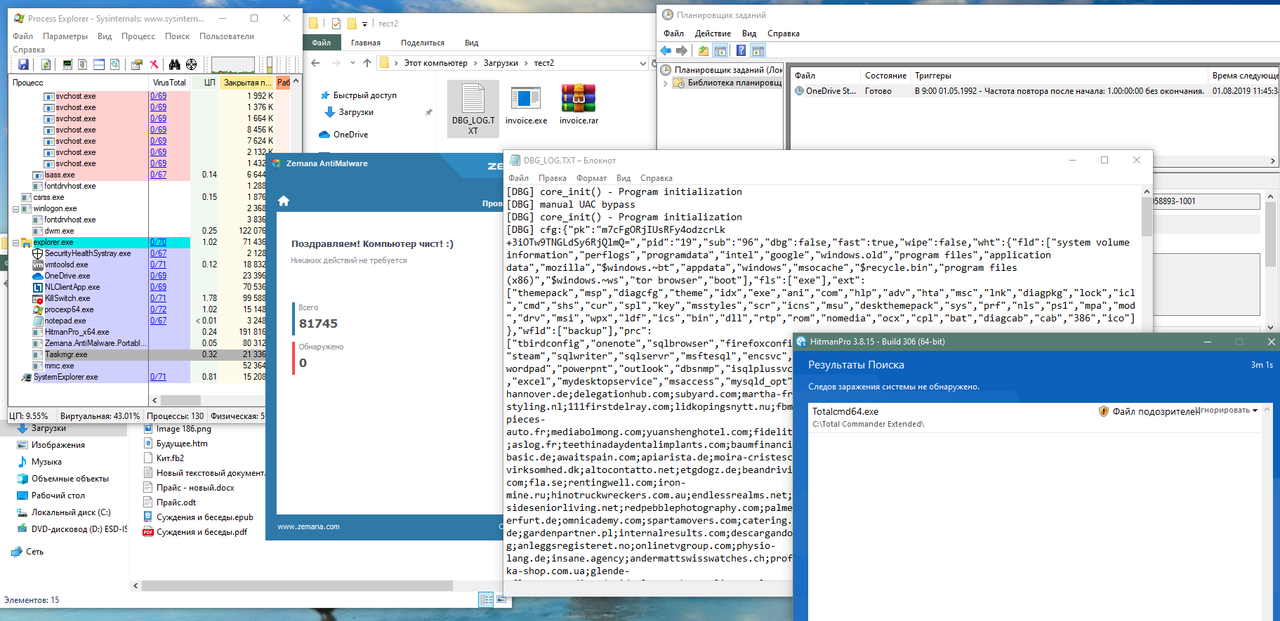Image resolution: width=1280 pixels, height=621 pixels.
Task: Select Музыка folder in navigation pane
Action: (x=38, y=462)
